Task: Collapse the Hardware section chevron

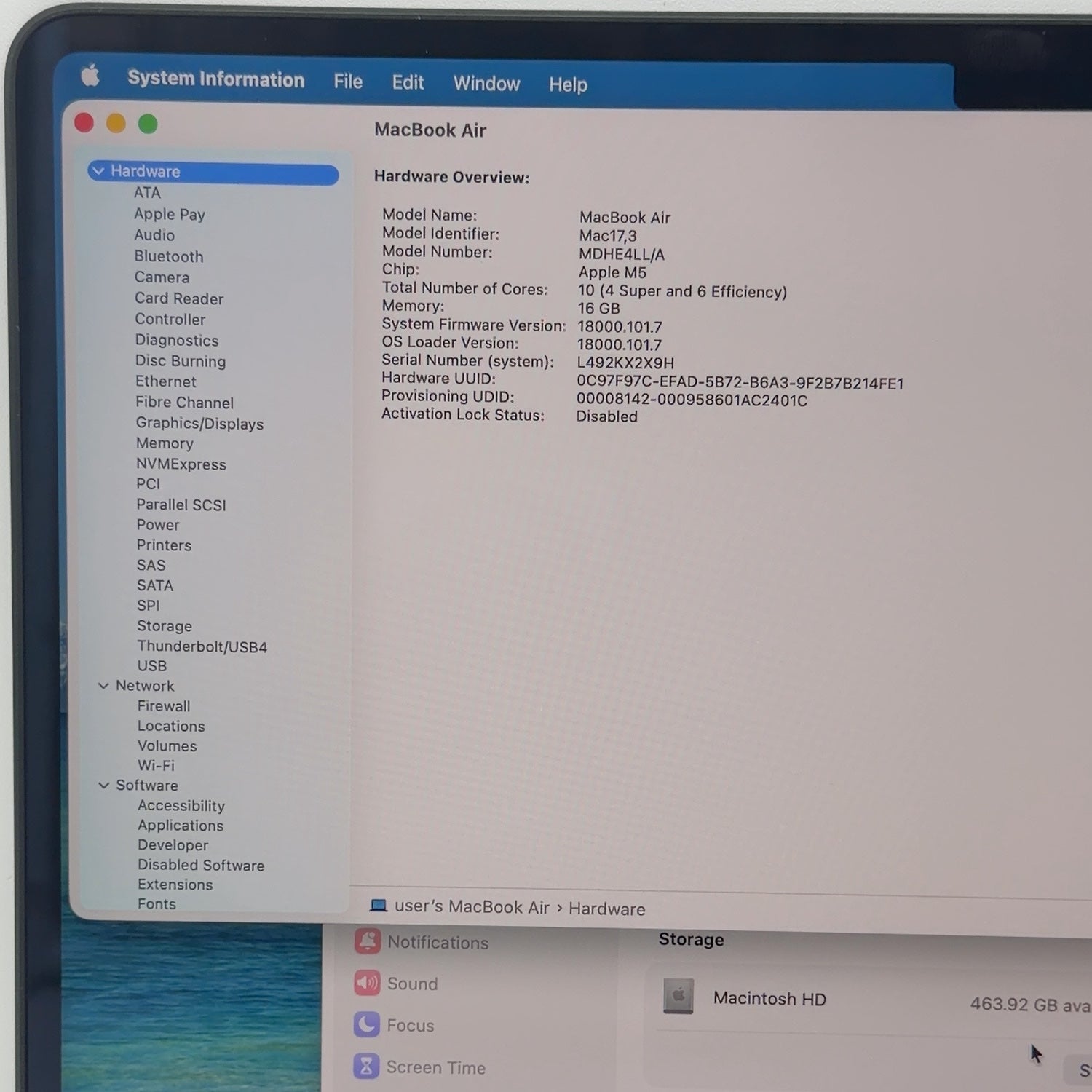Action: 98,171
